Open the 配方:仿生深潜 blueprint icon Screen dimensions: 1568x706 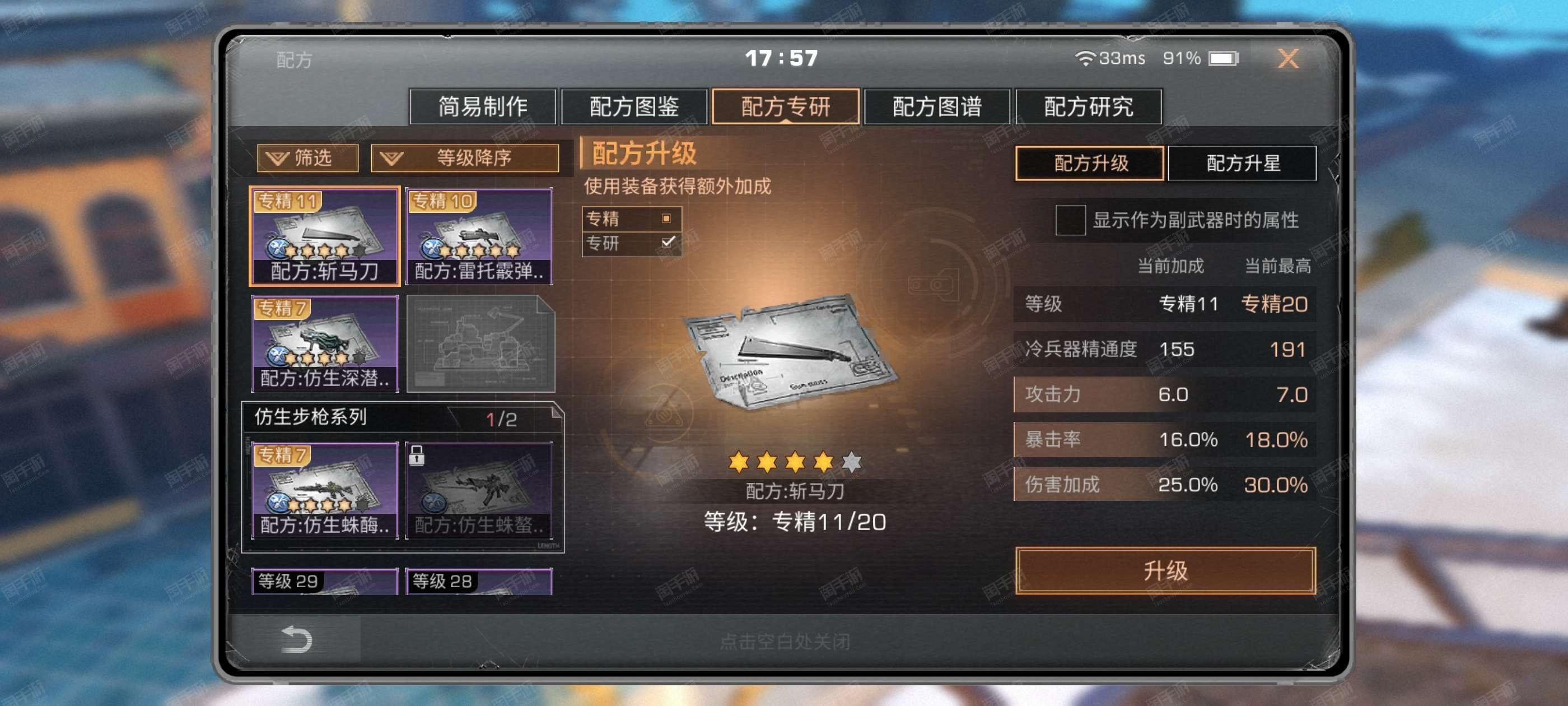pos(324,343)
